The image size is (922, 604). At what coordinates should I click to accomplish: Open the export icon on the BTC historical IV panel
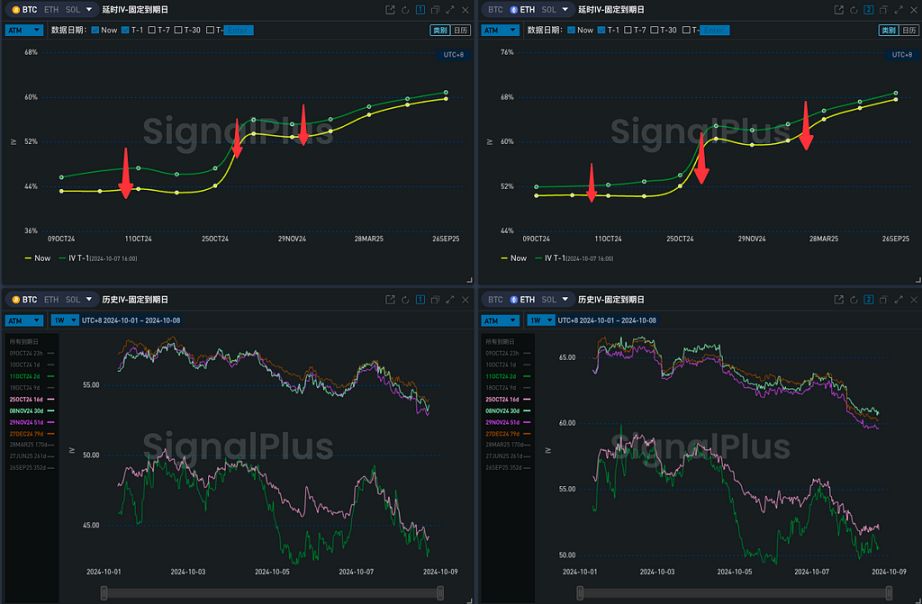[x=390, y=299]
